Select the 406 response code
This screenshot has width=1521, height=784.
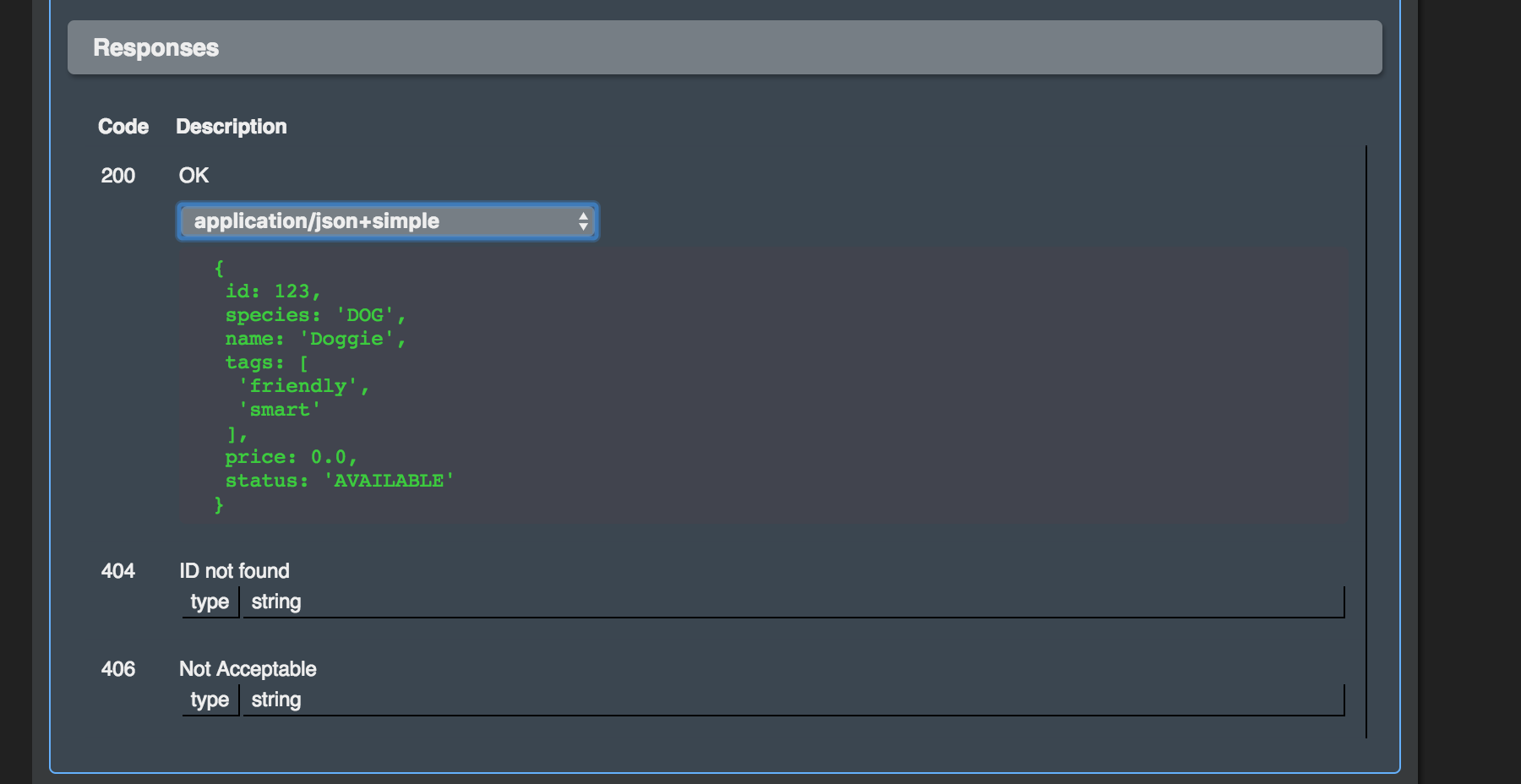pos(118,669)
